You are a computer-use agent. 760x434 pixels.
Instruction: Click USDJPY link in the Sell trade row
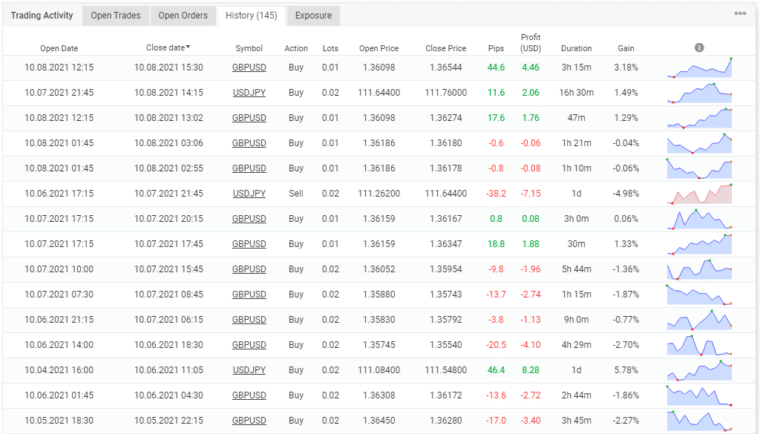click(x=248, y=193)
